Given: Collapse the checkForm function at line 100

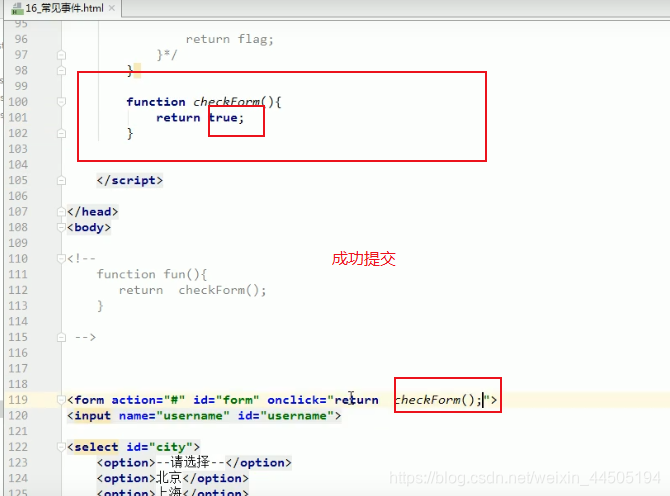Looking at the screenshot, I should pos(62,102).
